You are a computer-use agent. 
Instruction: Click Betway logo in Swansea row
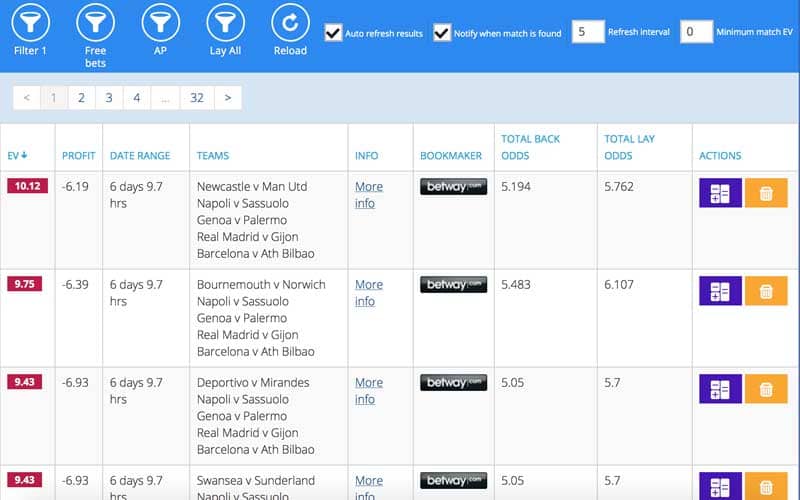453,481
